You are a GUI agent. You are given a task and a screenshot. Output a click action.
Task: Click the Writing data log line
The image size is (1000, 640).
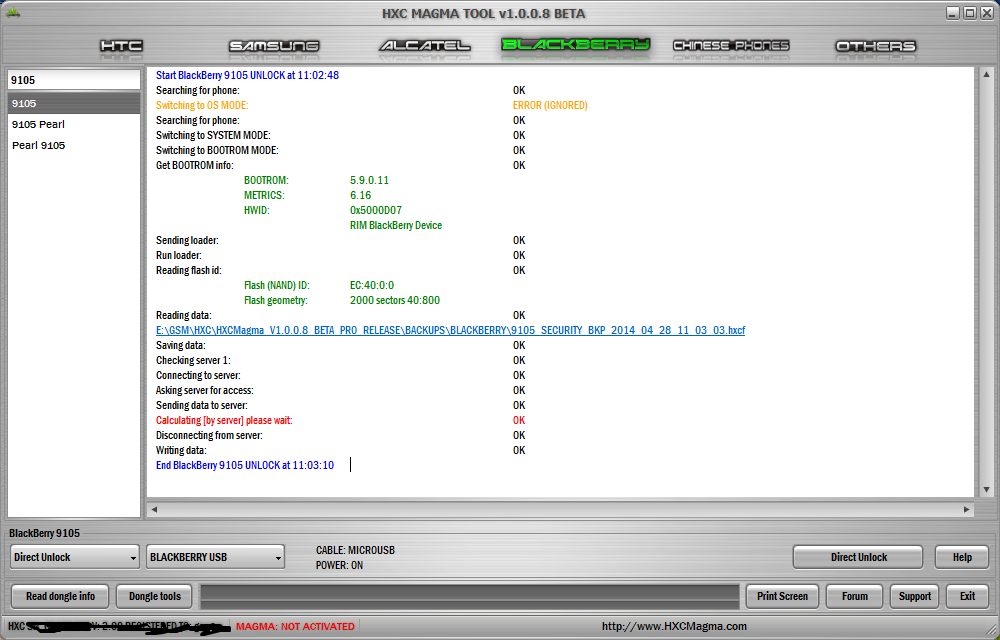[x=181, y=450]
